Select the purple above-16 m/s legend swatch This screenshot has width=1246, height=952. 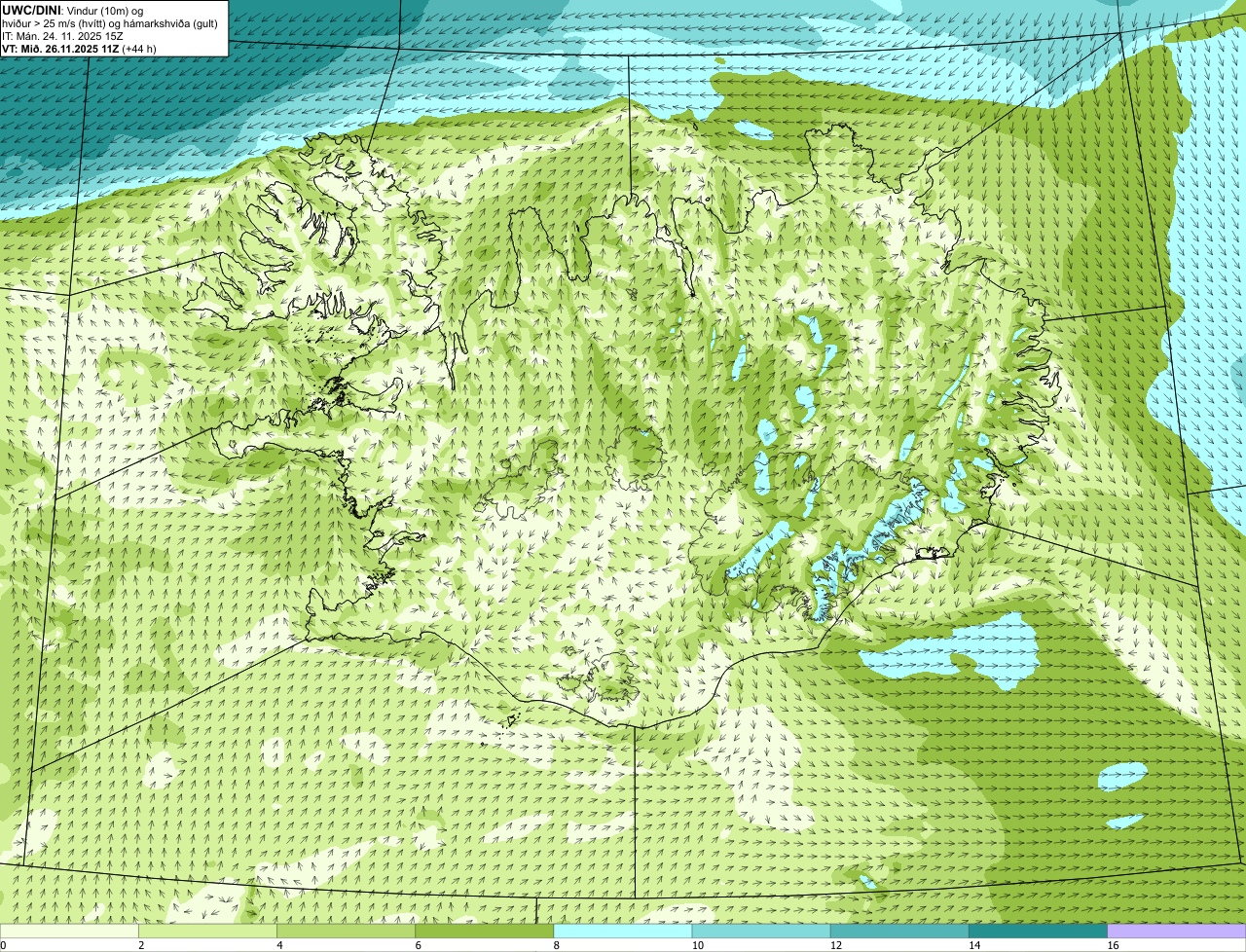(1176, 931)
